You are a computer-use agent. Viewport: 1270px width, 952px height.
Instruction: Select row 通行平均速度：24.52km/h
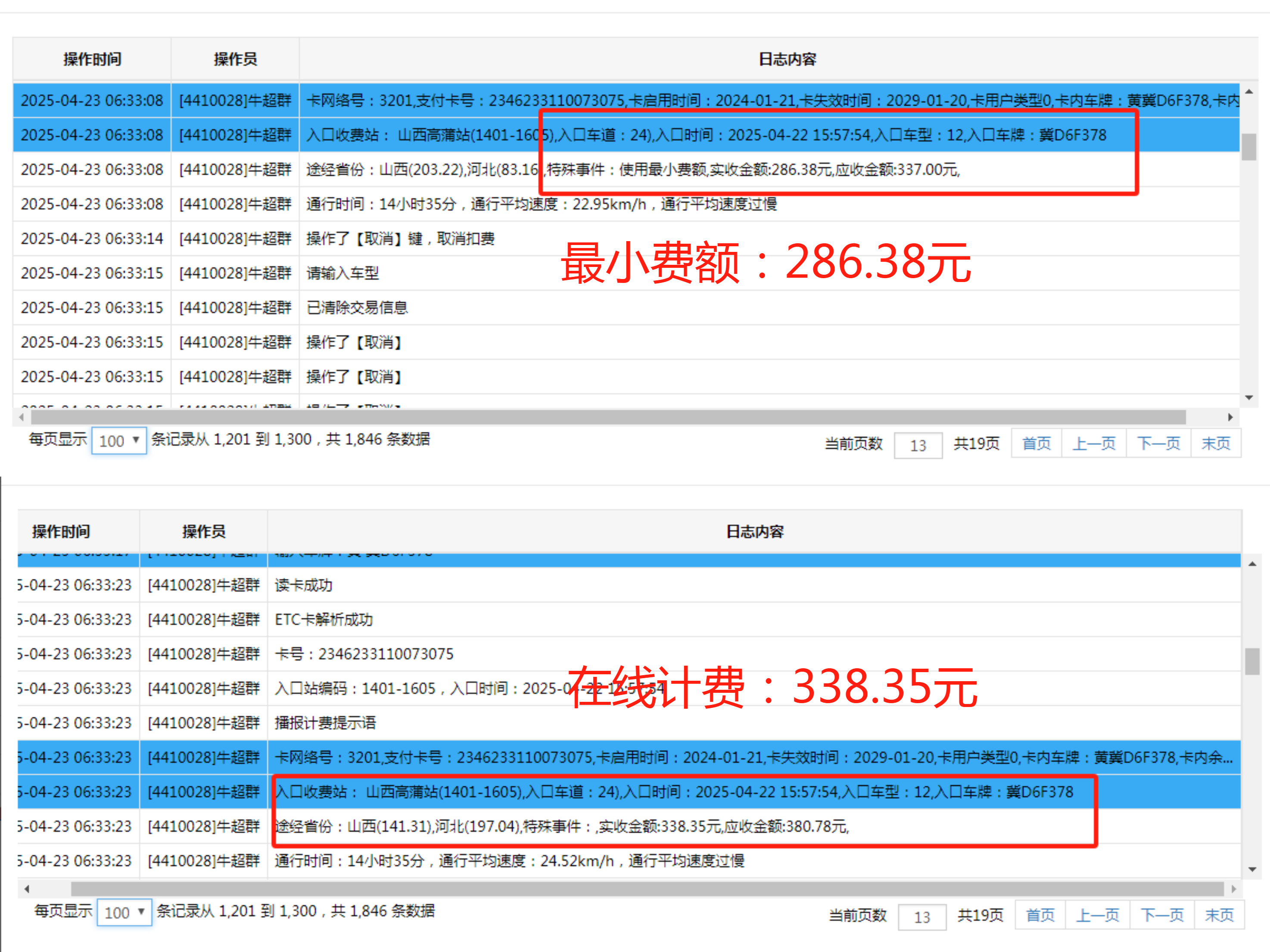pyautogui.click(x=629, y=861)
